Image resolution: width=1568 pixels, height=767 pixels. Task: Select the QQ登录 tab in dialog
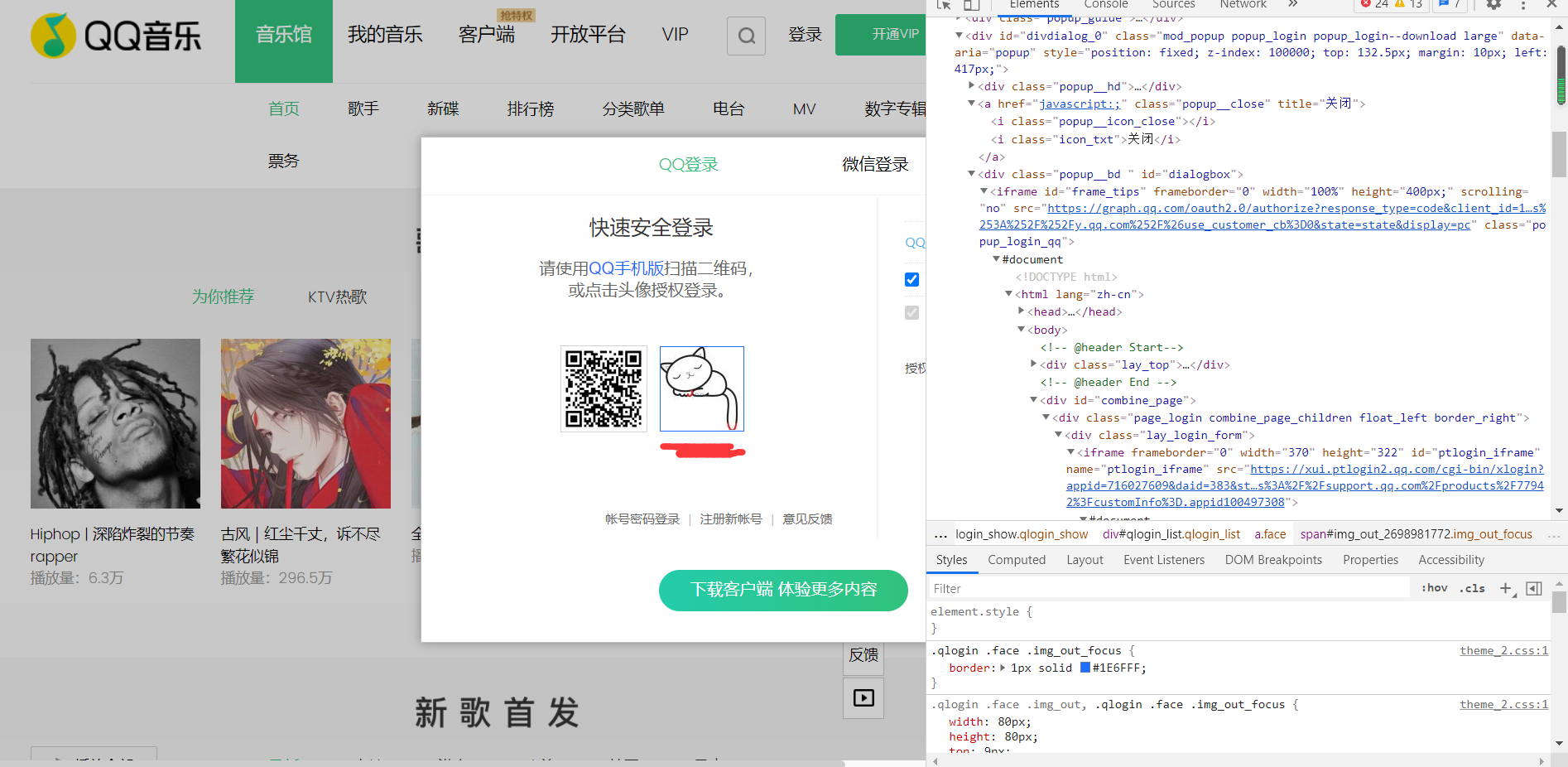tap(688, 164)
